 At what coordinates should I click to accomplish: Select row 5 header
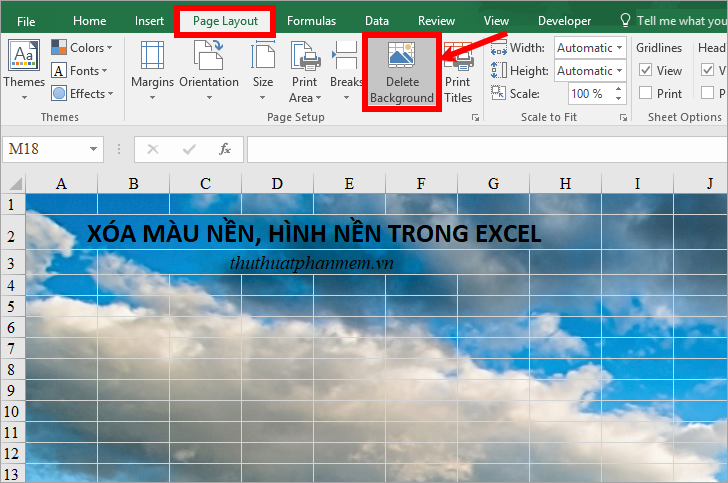[x=13, y=307]
